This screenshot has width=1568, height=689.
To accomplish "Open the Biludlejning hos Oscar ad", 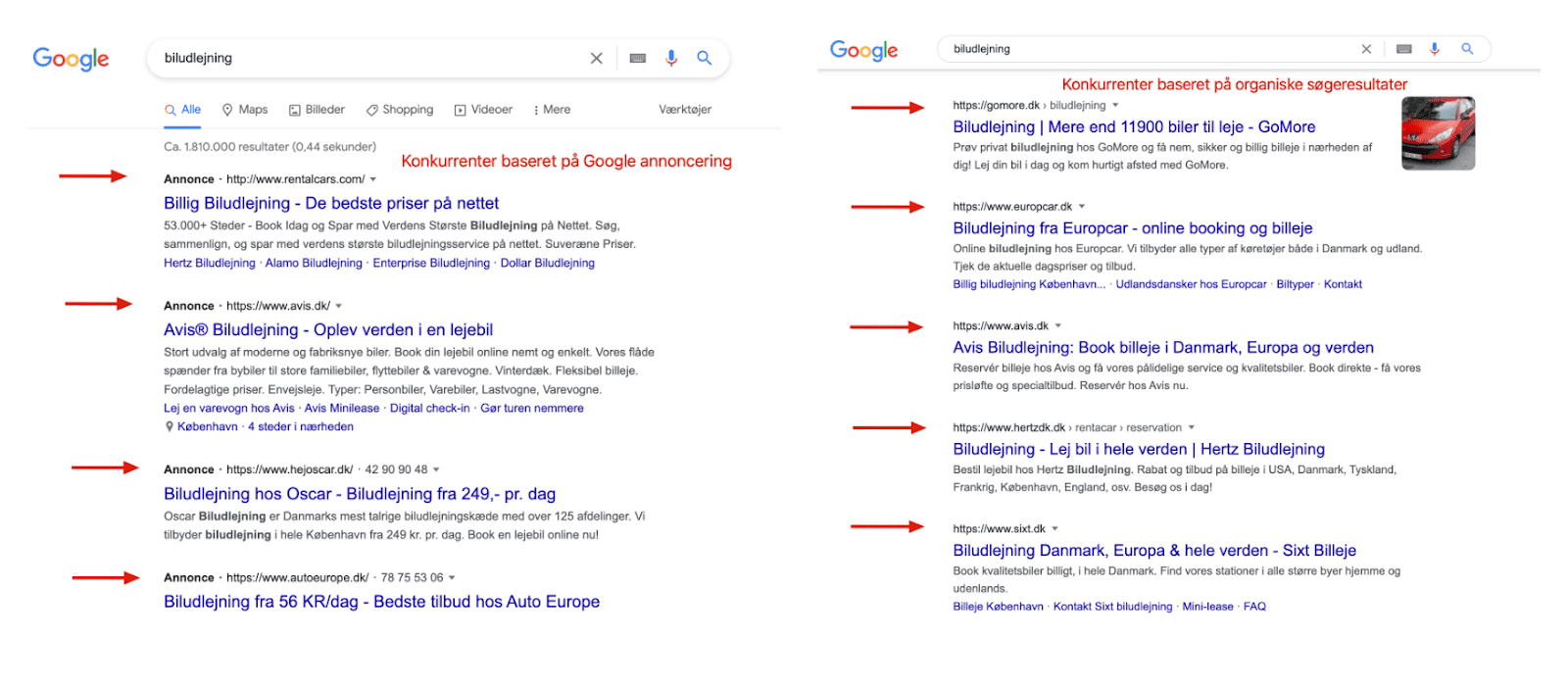I will pos(360,494).
